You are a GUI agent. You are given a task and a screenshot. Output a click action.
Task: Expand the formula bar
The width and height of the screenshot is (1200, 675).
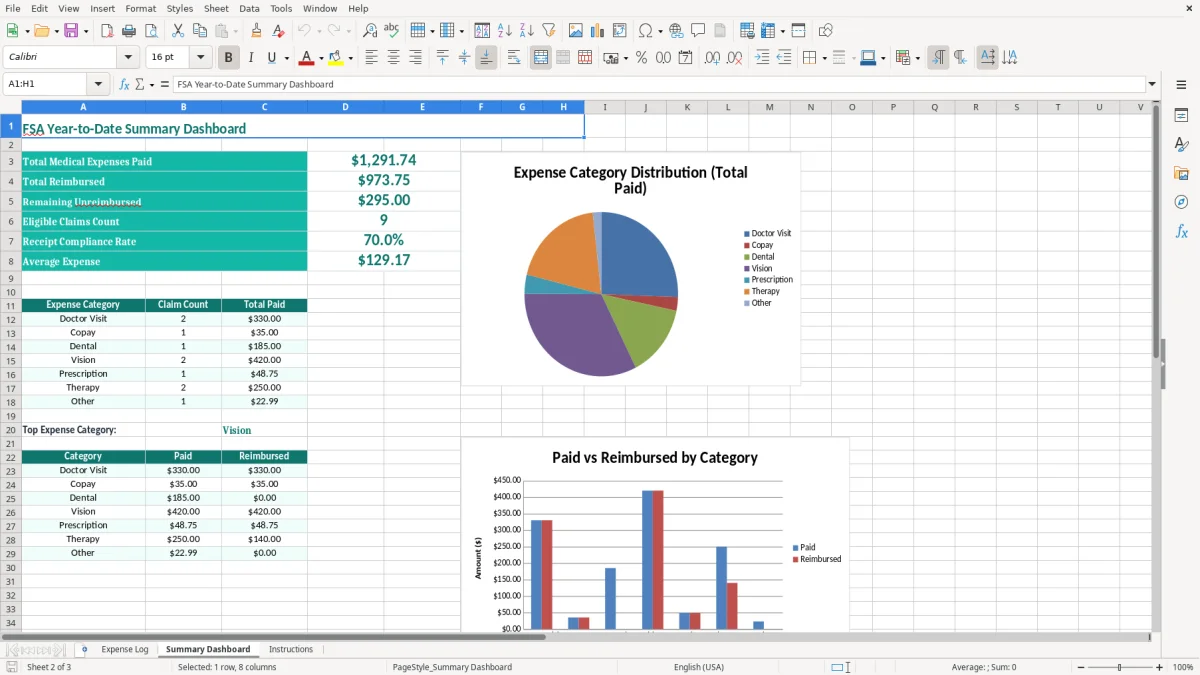point(1152,84)
